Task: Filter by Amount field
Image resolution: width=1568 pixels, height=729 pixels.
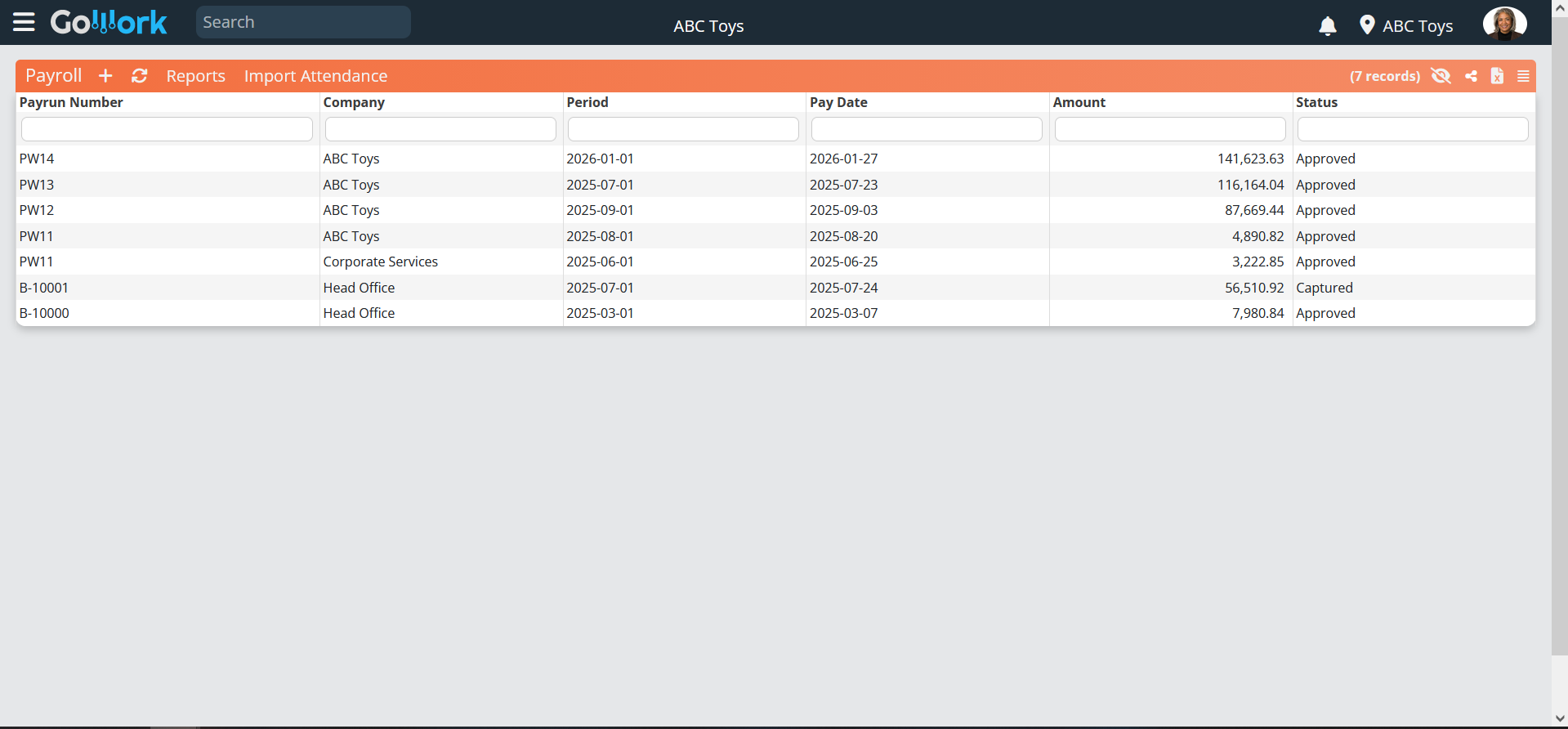Action: [x=1170, y=129]
